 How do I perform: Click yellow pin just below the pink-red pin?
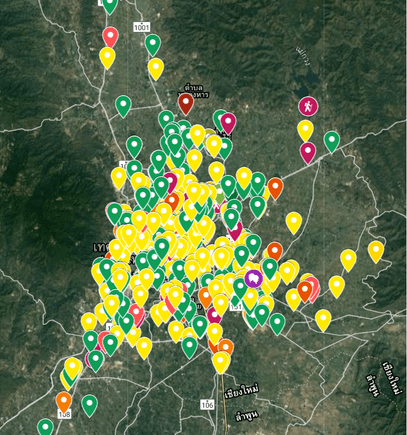pos(107,58)
